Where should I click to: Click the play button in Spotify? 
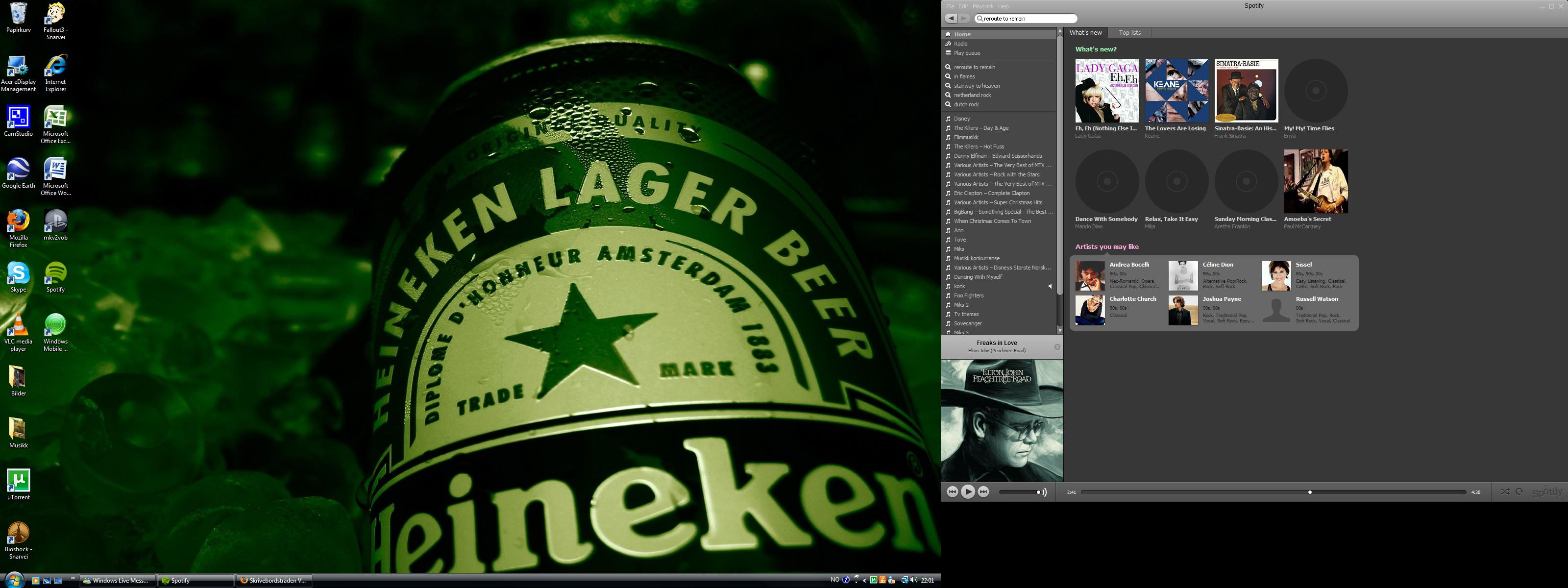968,492
